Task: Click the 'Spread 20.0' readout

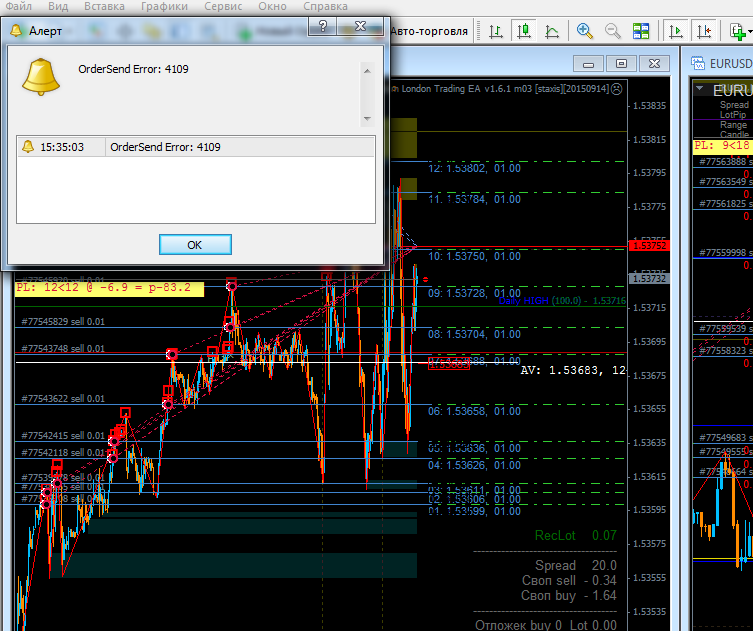Action: 576,565
